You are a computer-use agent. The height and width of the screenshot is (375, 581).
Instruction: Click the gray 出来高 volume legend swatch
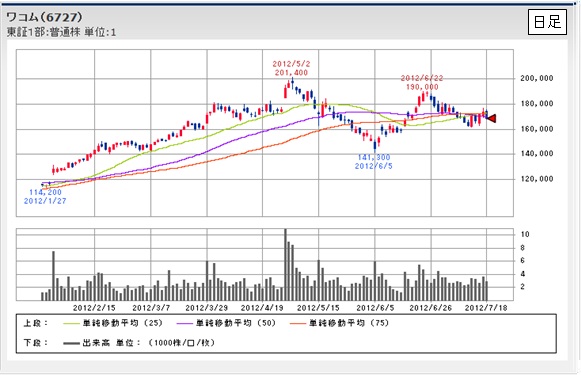point(71,344)
